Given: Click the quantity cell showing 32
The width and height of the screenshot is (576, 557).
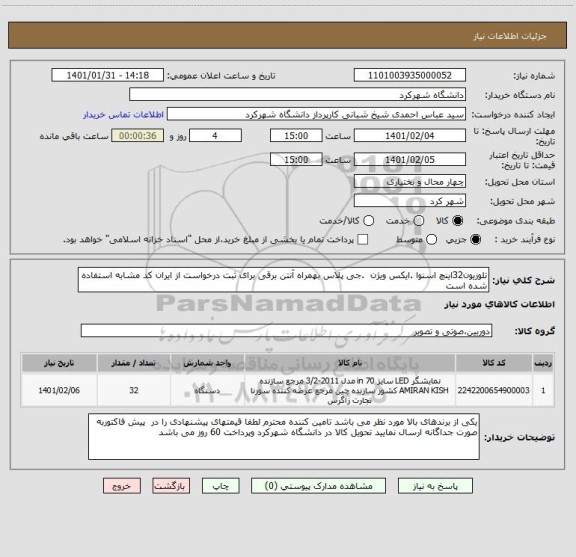Looking at the screenshot, I should click(x=134, y=390).
